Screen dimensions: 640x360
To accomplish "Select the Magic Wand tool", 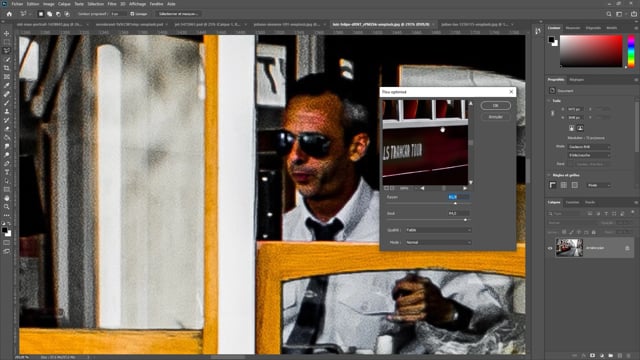I will (7, 60).
